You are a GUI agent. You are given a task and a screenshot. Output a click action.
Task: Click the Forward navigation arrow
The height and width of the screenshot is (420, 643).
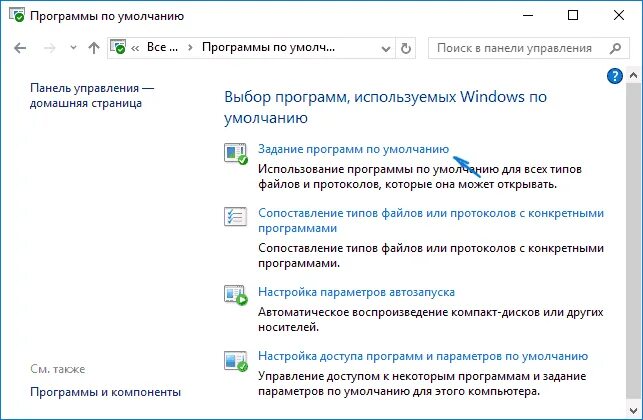click(50, 48)
